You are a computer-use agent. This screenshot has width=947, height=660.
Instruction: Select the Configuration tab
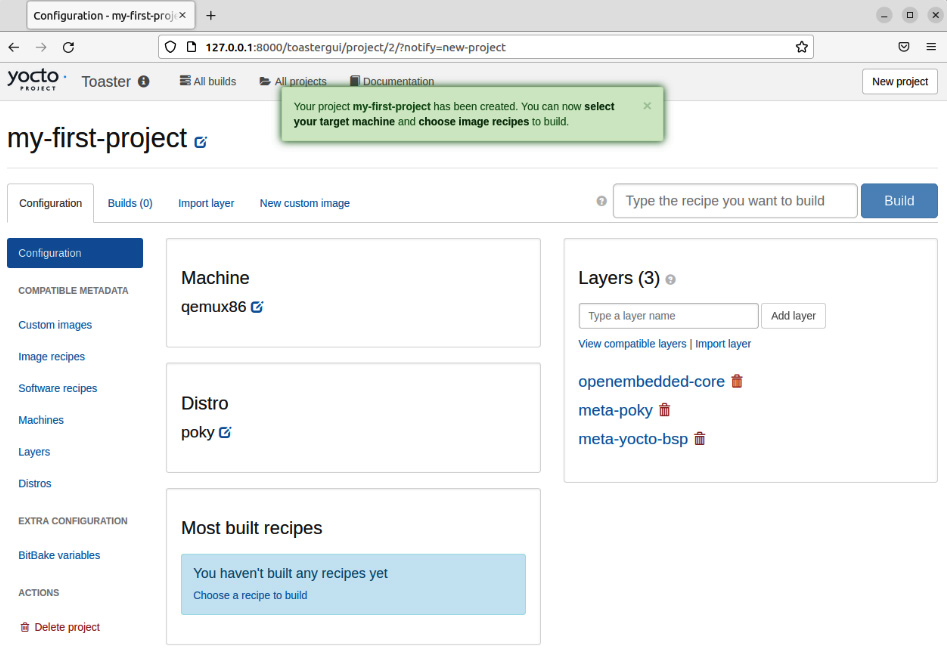[x=50, y=203]
